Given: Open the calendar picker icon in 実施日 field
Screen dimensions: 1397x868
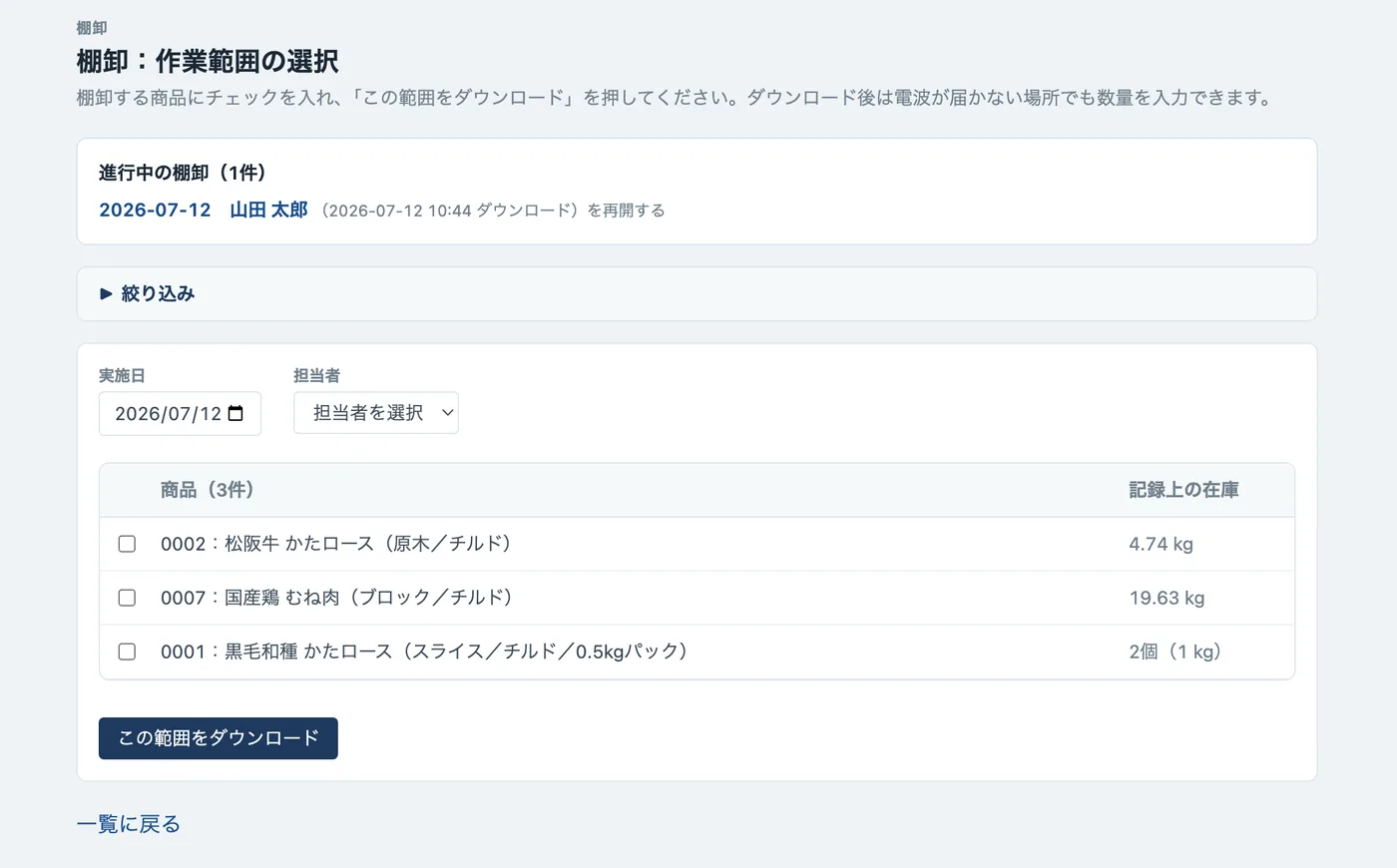Looking at the screenshot, I should (235, 413).
